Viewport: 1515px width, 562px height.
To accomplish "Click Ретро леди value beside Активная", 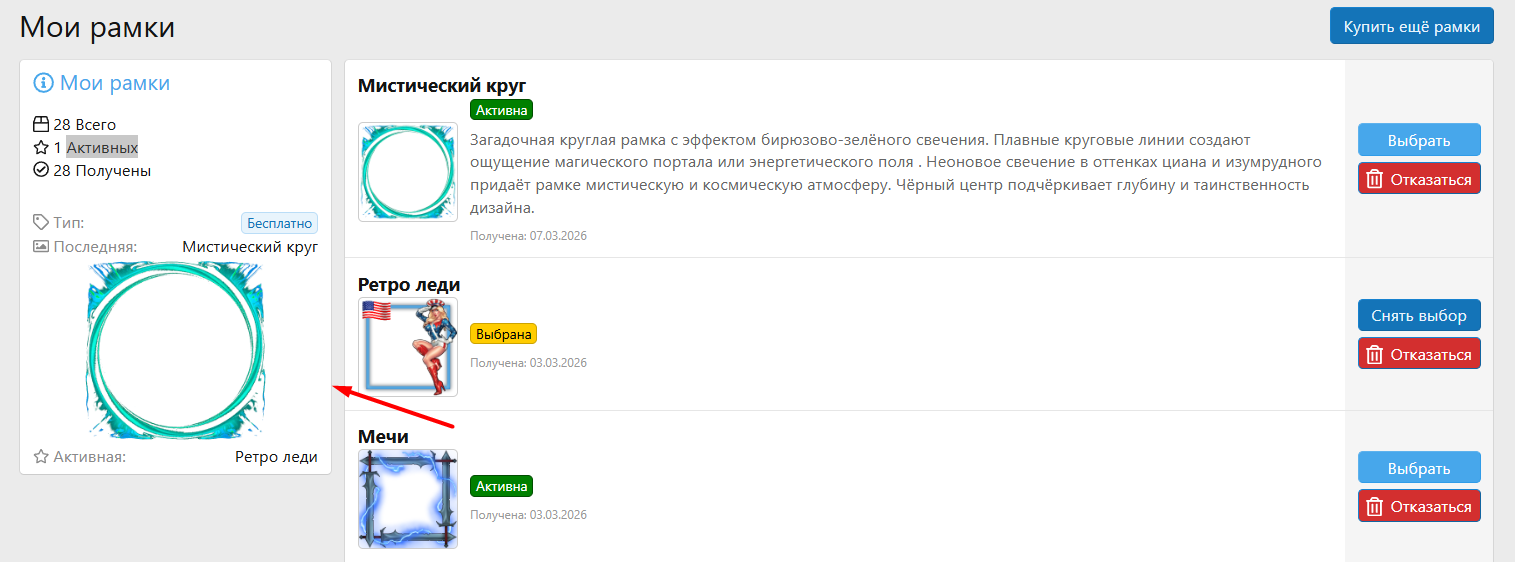I will point(276,457).
